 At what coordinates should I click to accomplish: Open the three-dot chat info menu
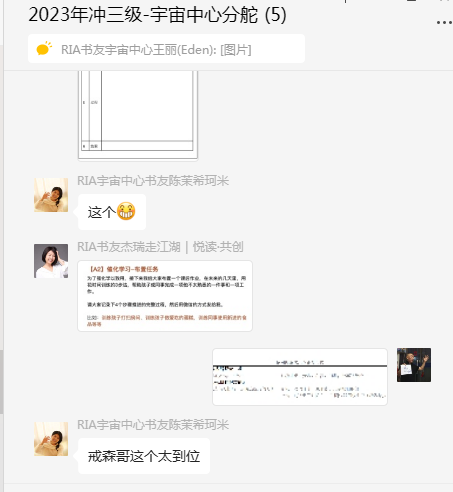pyautogui.click(x=444, y=23)
